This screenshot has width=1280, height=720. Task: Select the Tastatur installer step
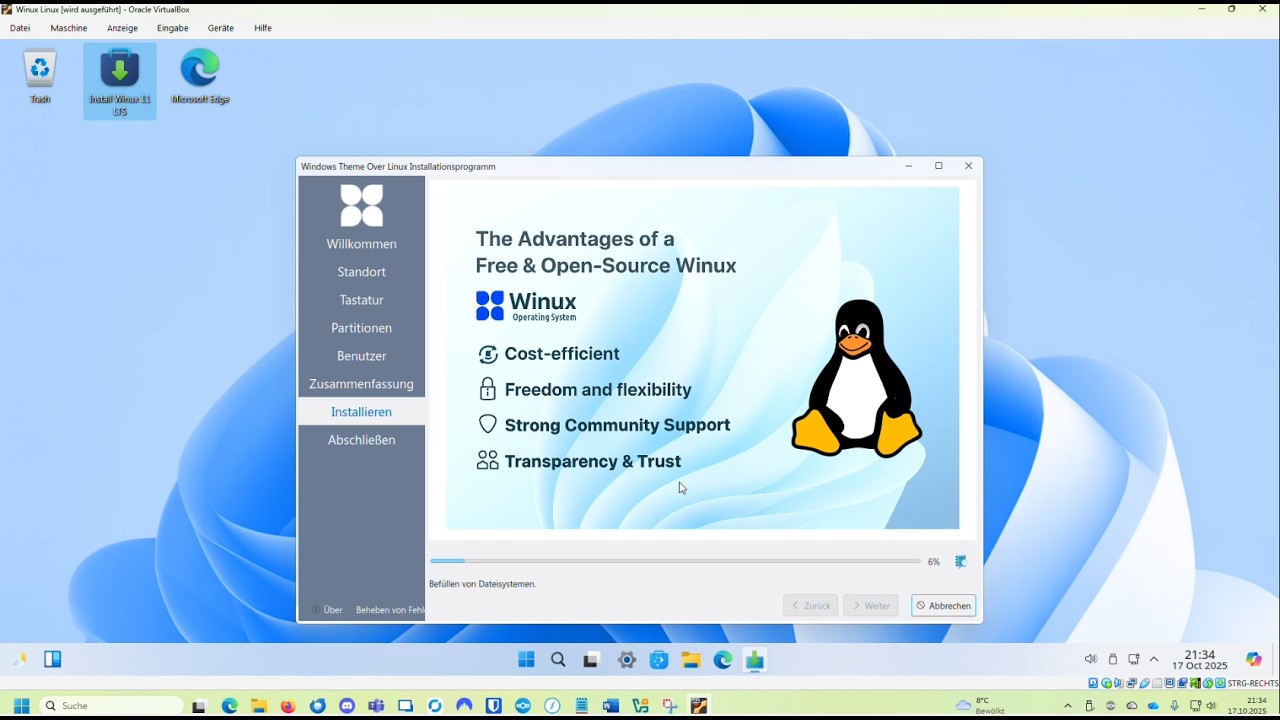point(361,300)
